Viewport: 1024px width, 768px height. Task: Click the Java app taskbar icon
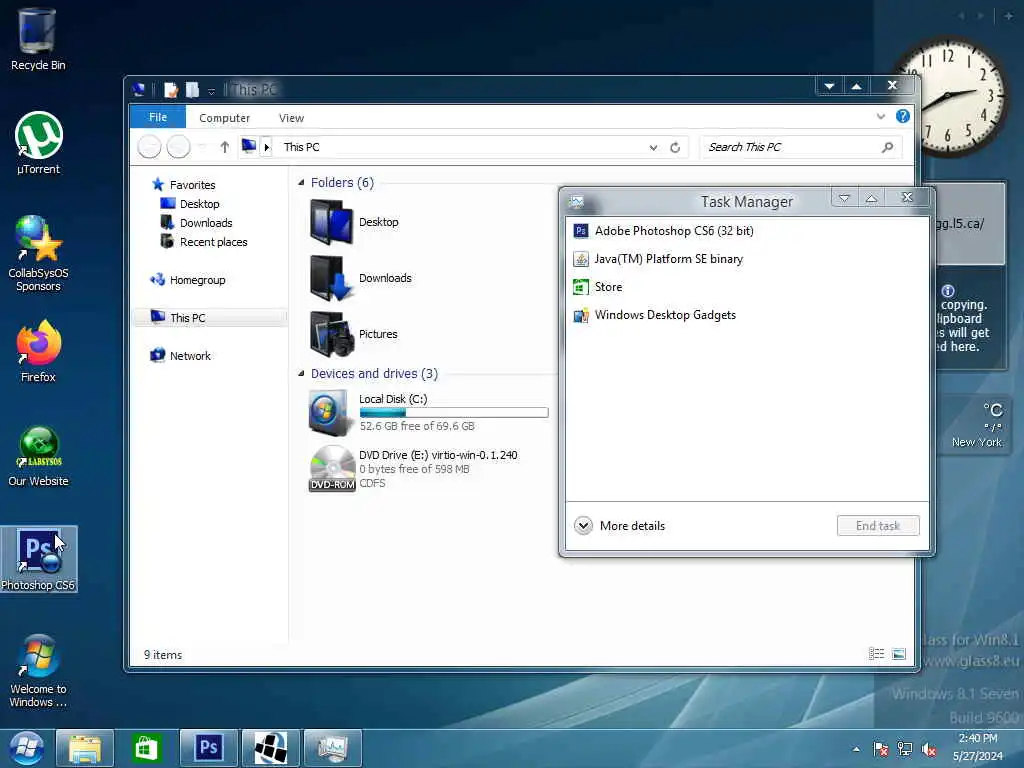[270, 748]
